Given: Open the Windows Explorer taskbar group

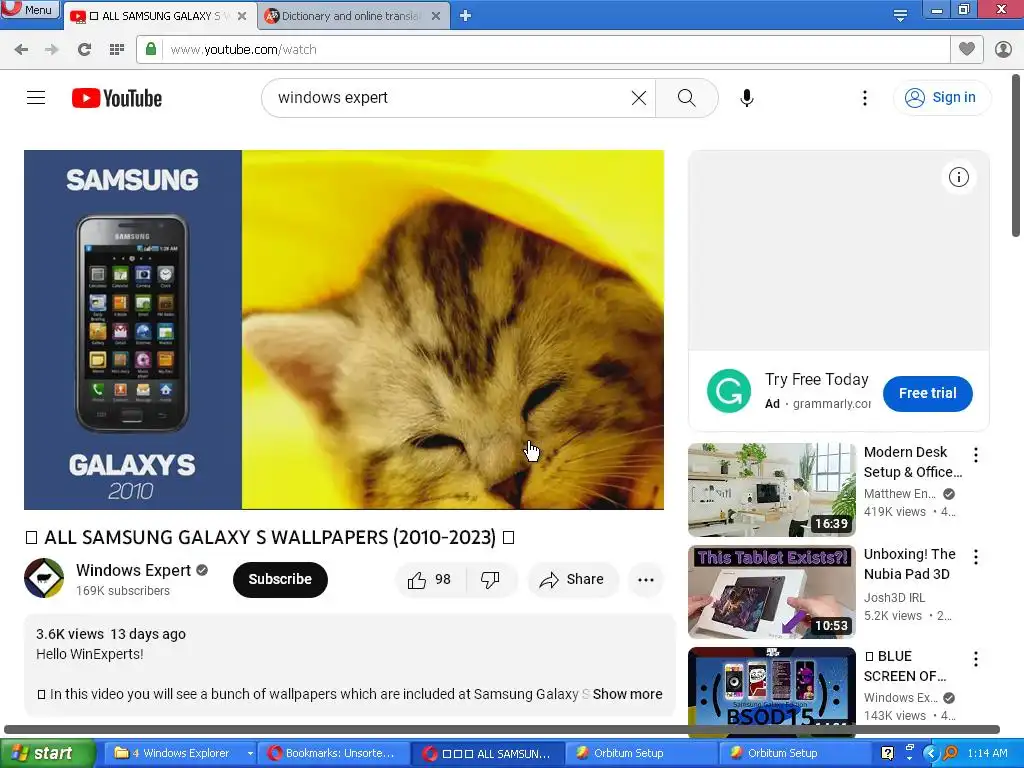Looking at the screenshot, I should tap(182, 754).
